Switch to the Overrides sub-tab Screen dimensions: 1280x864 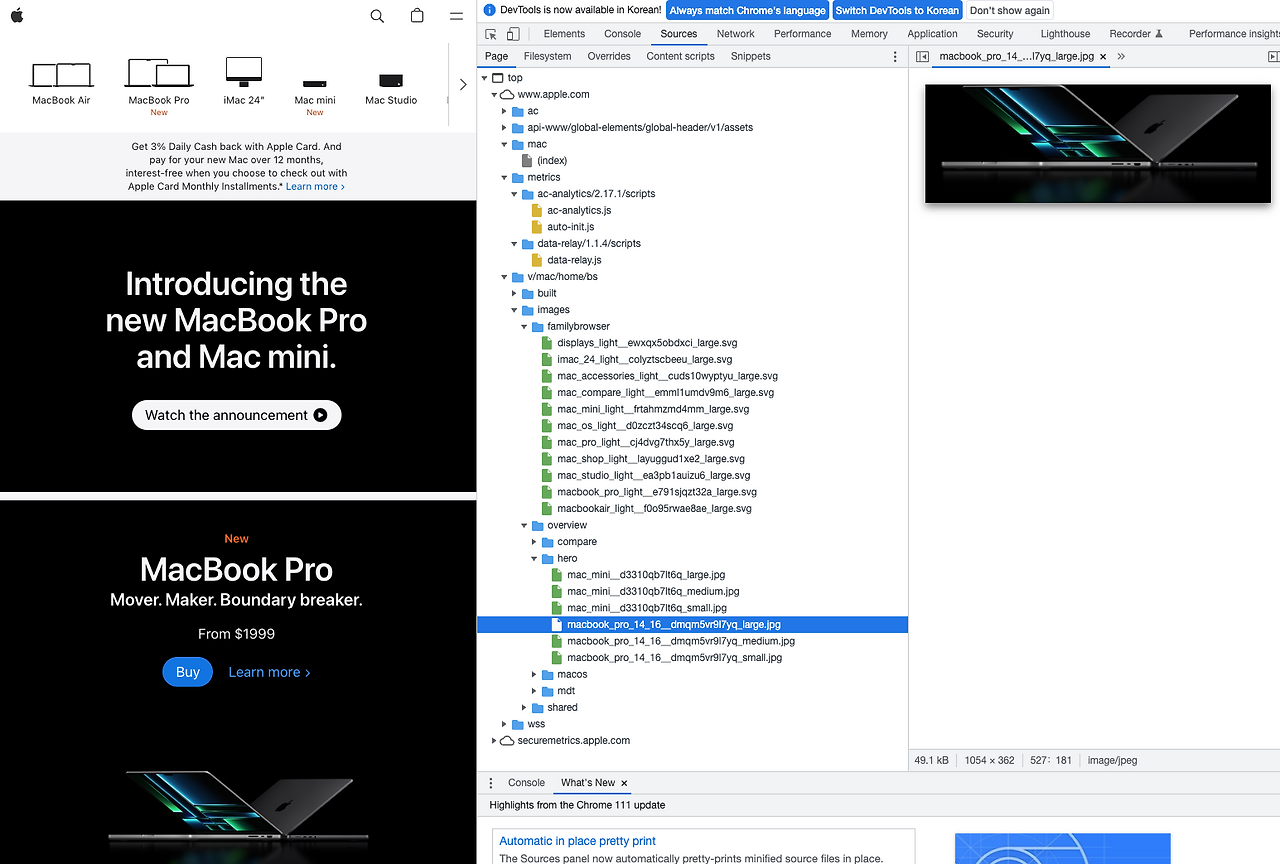tap(609, 57)
